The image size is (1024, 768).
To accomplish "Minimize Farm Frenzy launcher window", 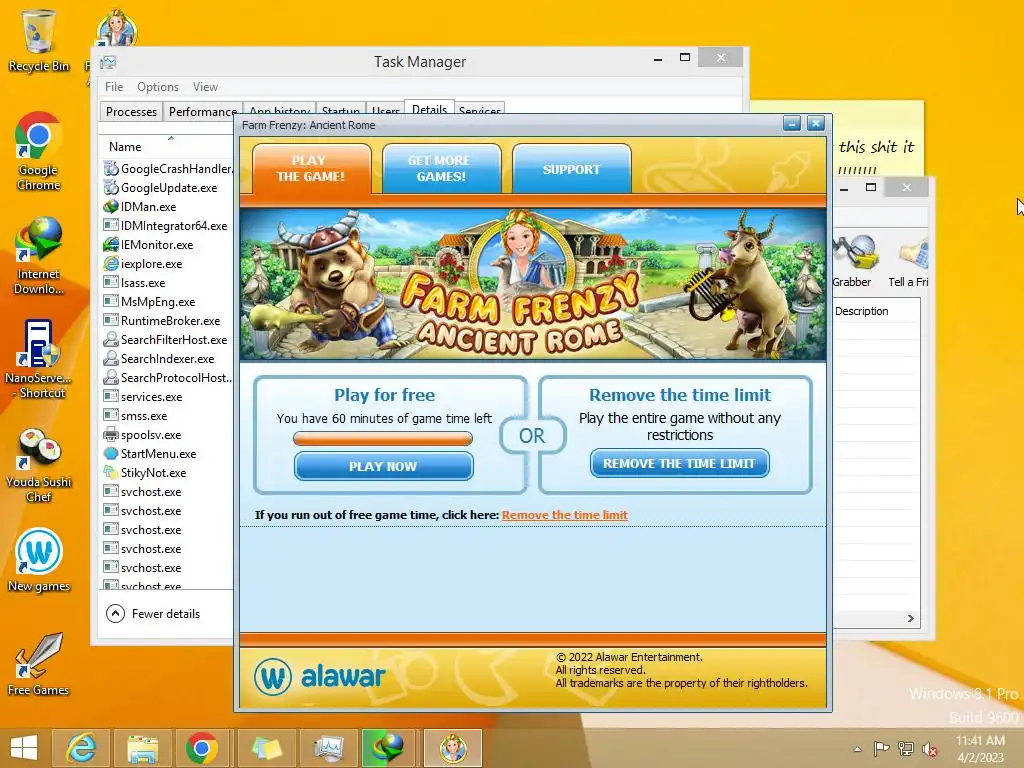I will pyautogui.click(x=792, y=123).
